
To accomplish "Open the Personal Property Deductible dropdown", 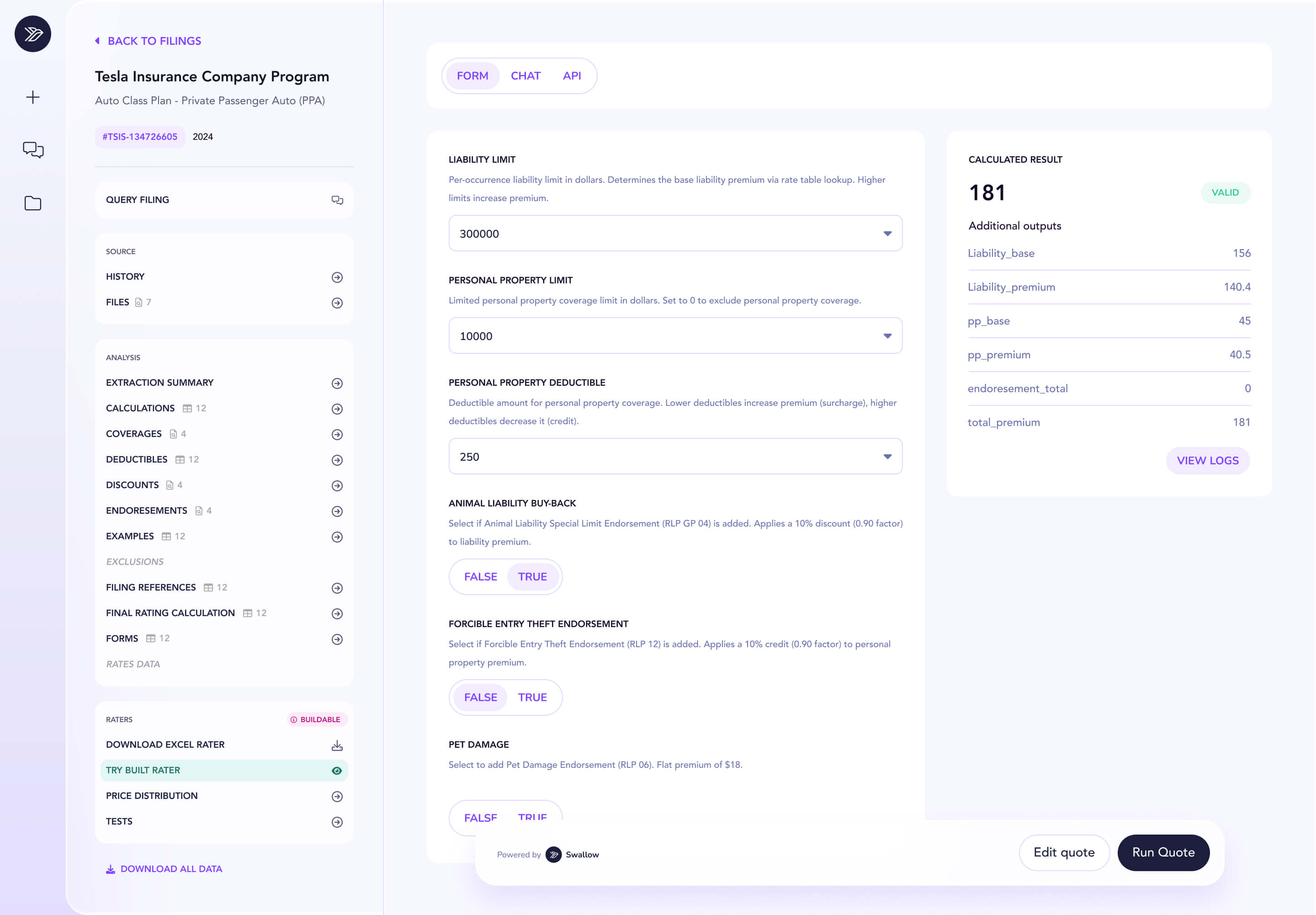I will 675,457.
